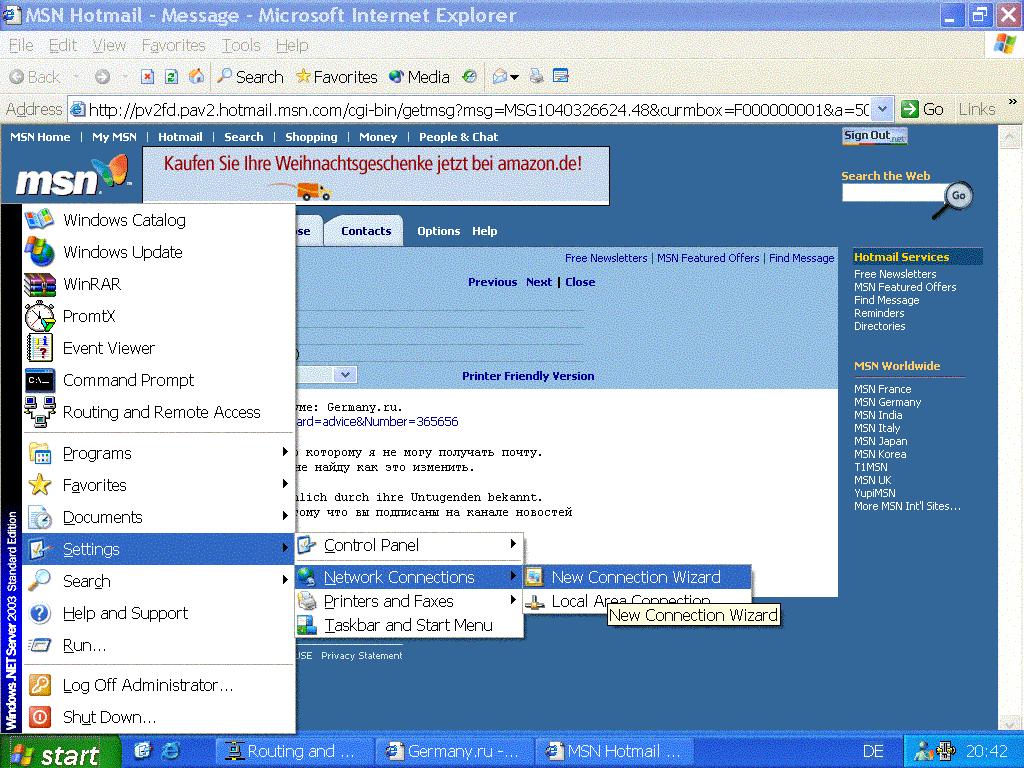Switch to the Contacts tab
Screen dimensions: 1024x768
pyautogui.click(x=365, y=231)
